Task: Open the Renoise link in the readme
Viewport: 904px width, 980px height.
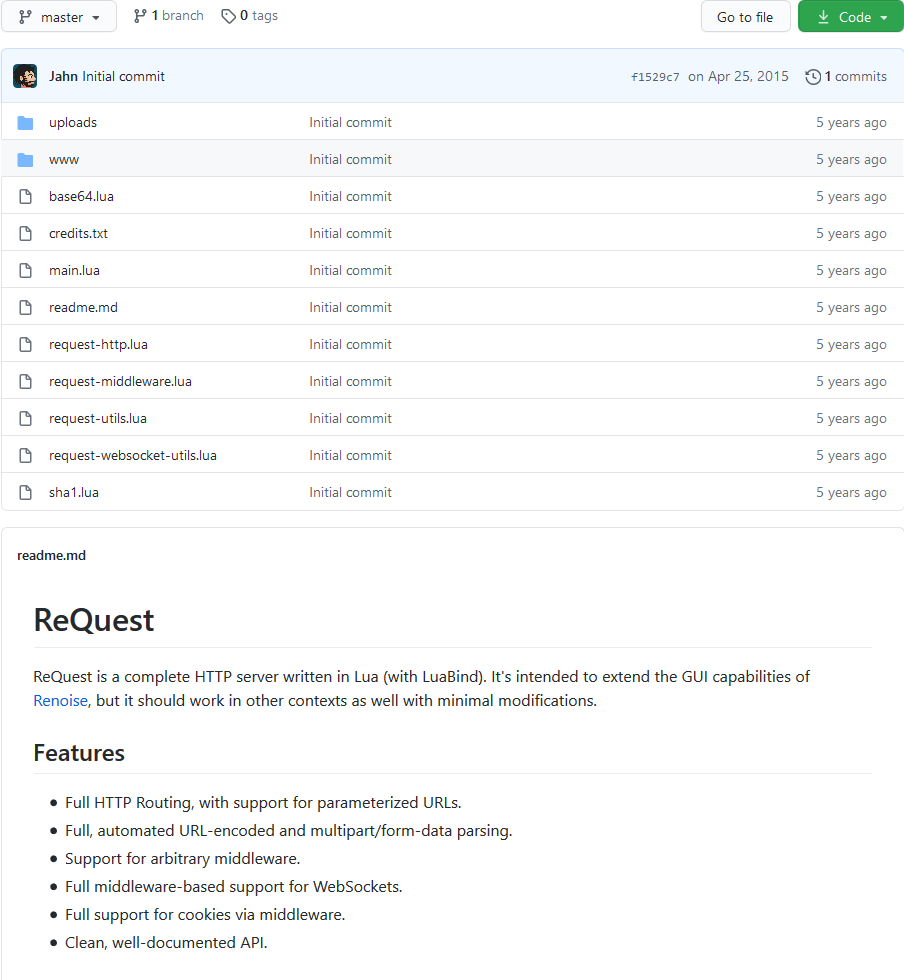Action: [61, 700]
